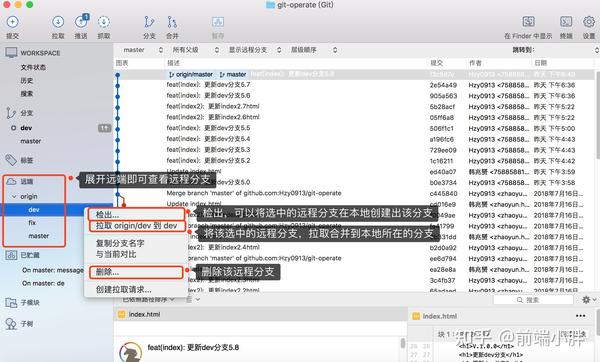Click the 搜索 search input field

533,300
